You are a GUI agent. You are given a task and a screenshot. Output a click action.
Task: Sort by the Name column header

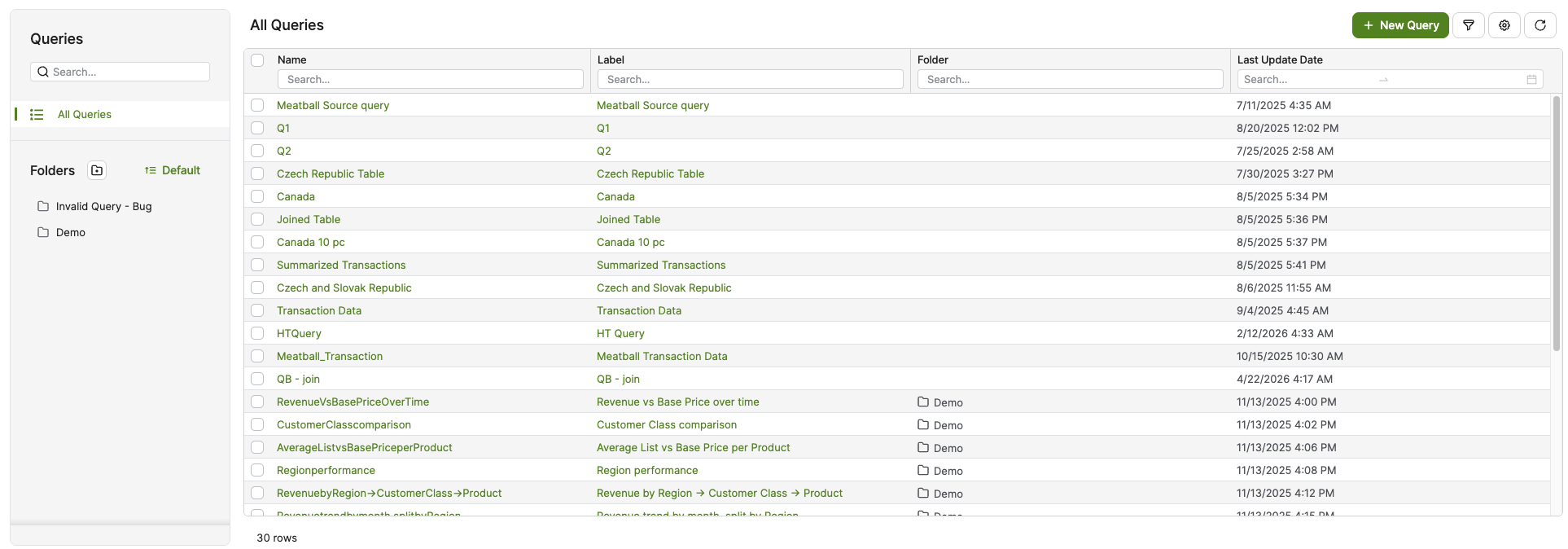tap(292, 59)
